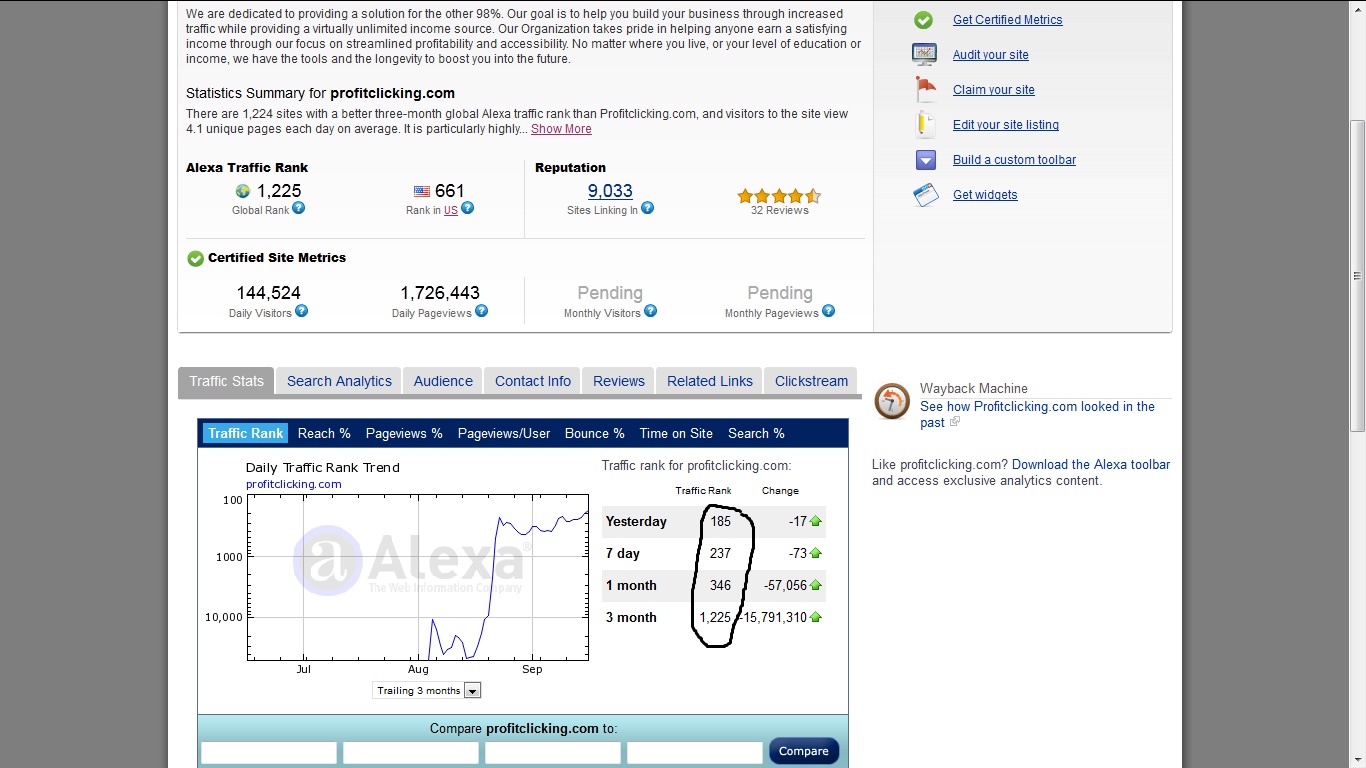Click help icon next to Rank in US
The image size is (1366, 768).
(467, 208)
